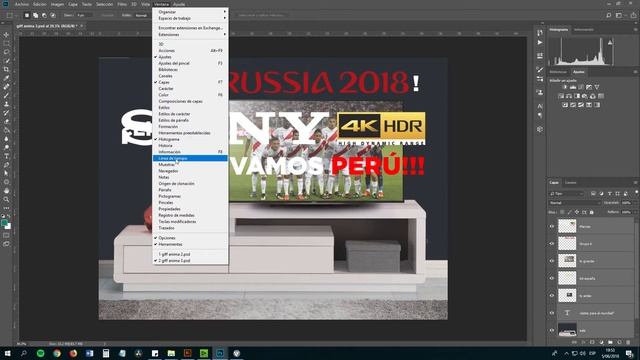Click the background color swatch

coord(9,227)
